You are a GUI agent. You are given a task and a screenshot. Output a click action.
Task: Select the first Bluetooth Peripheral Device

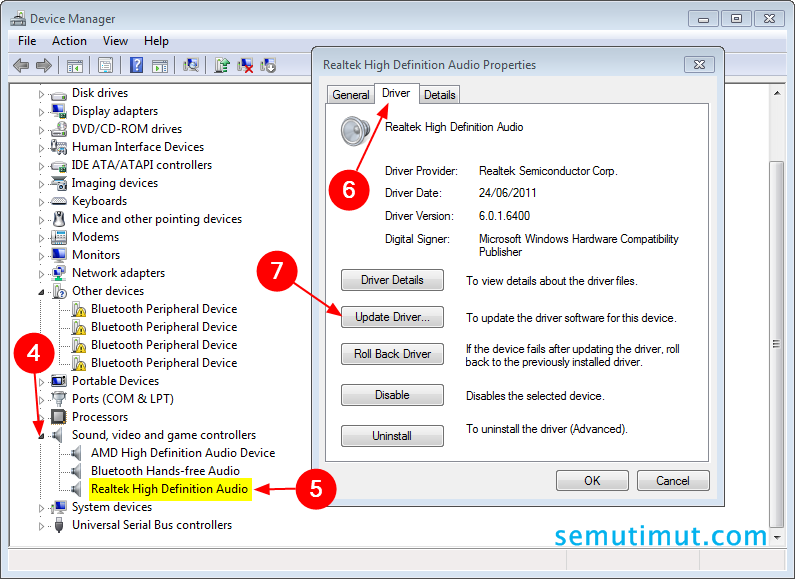pos(164,309)
